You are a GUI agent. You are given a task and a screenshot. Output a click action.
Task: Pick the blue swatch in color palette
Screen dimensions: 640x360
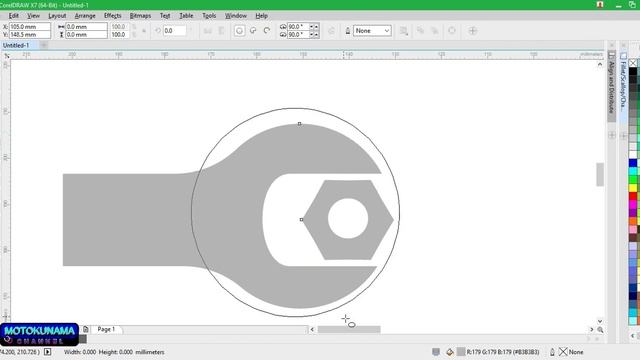tap(633, 163)
